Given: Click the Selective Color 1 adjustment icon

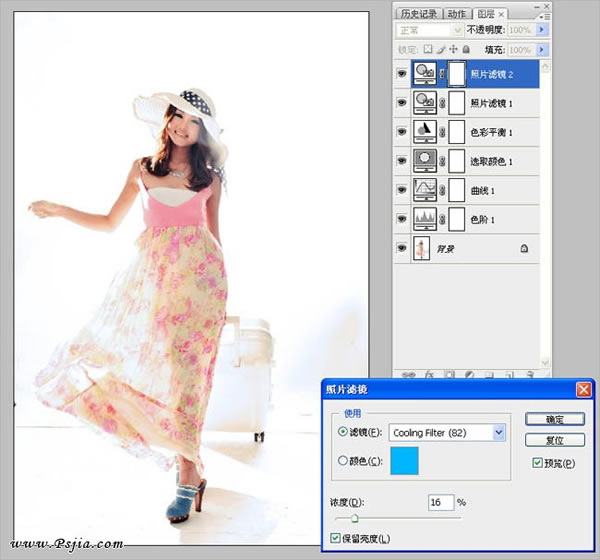Looking at the screenshot, I should [x=425, y=161].
